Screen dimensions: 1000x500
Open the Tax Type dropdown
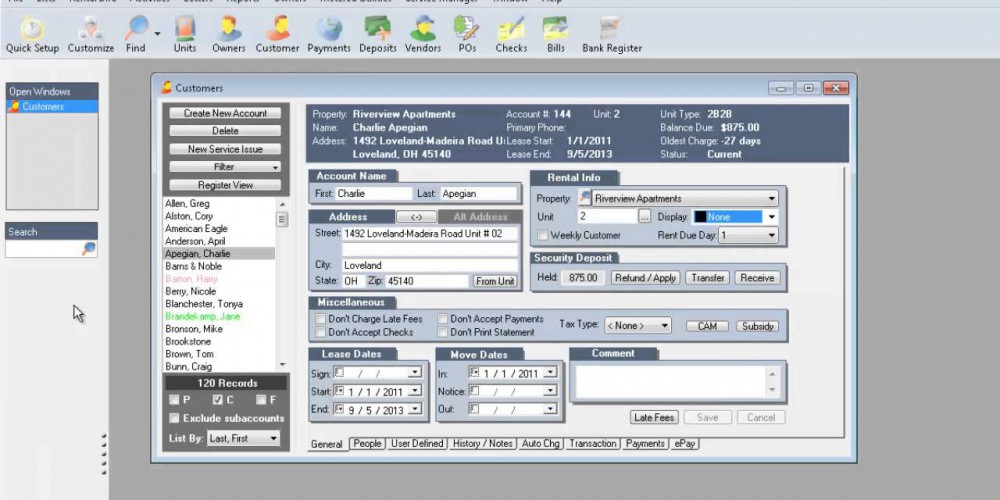(638, 326)
